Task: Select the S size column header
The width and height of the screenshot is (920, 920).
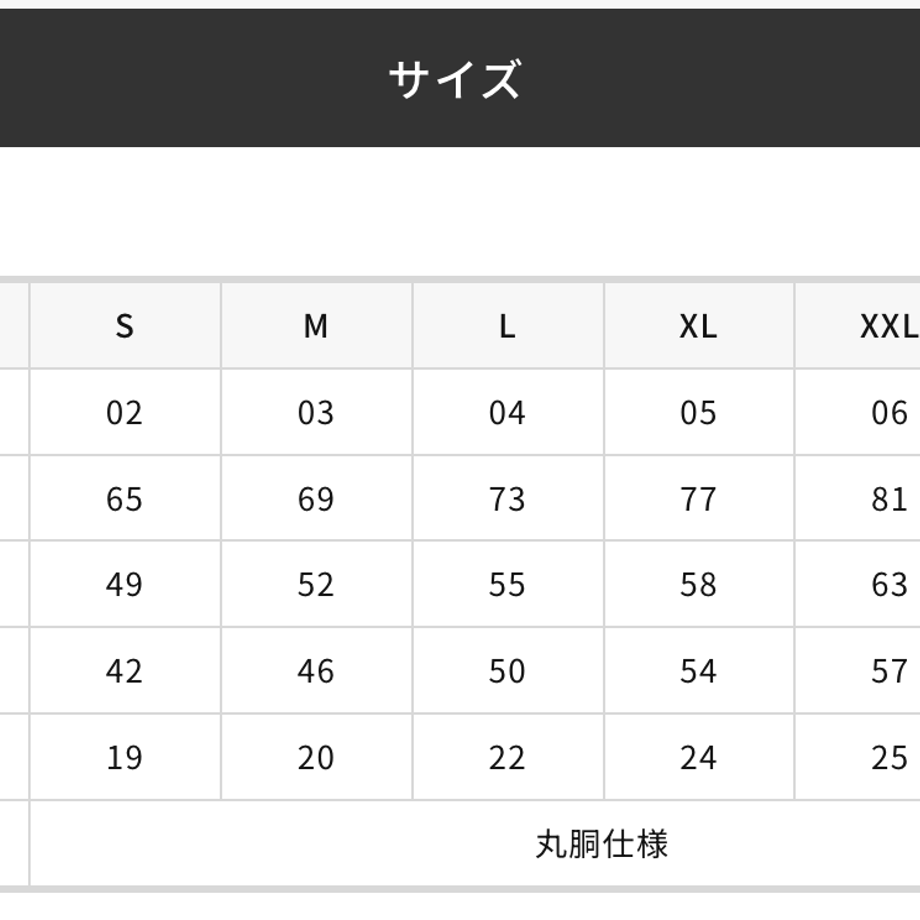Action: pos(125,326)
